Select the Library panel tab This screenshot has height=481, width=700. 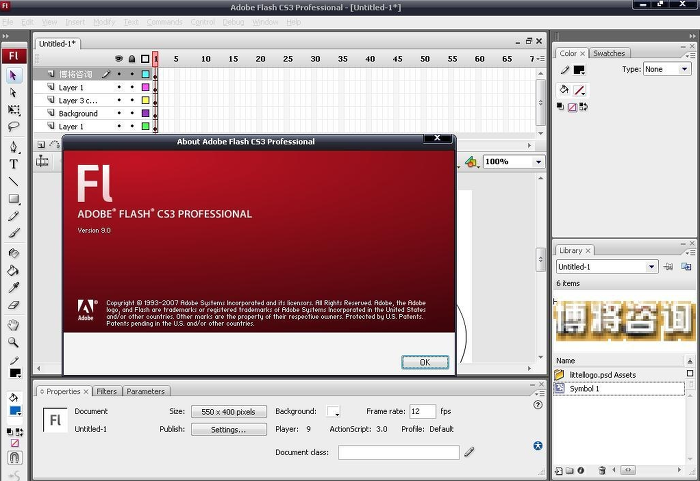pyautogui.click(x=575, y=251)
